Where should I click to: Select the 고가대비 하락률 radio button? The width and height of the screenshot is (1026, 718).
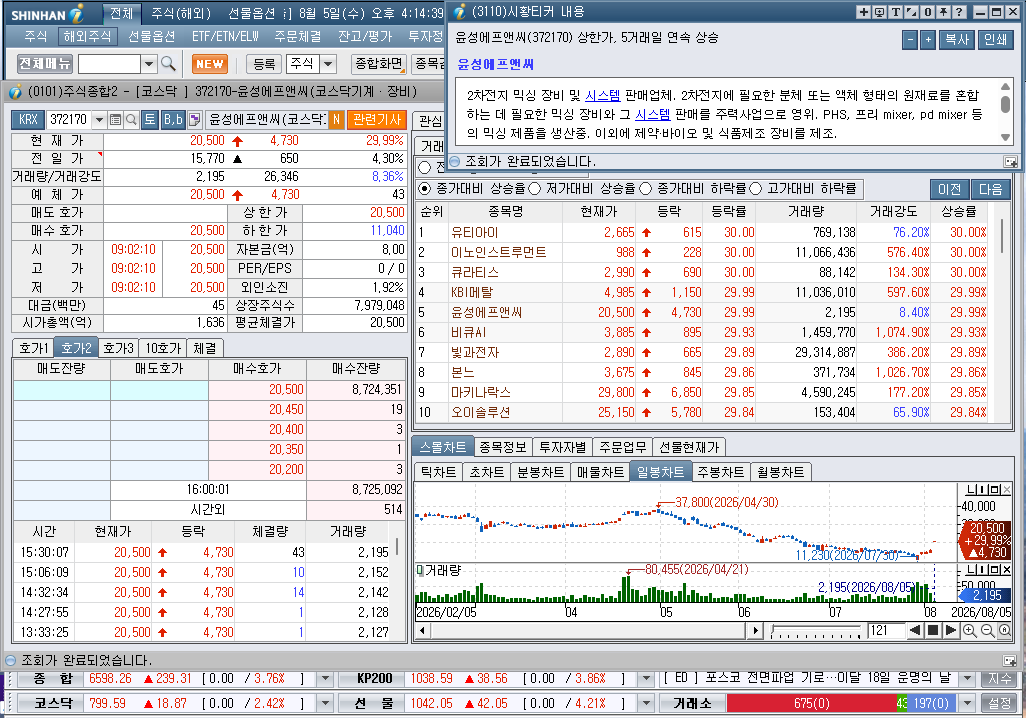(x=756, y=188)
